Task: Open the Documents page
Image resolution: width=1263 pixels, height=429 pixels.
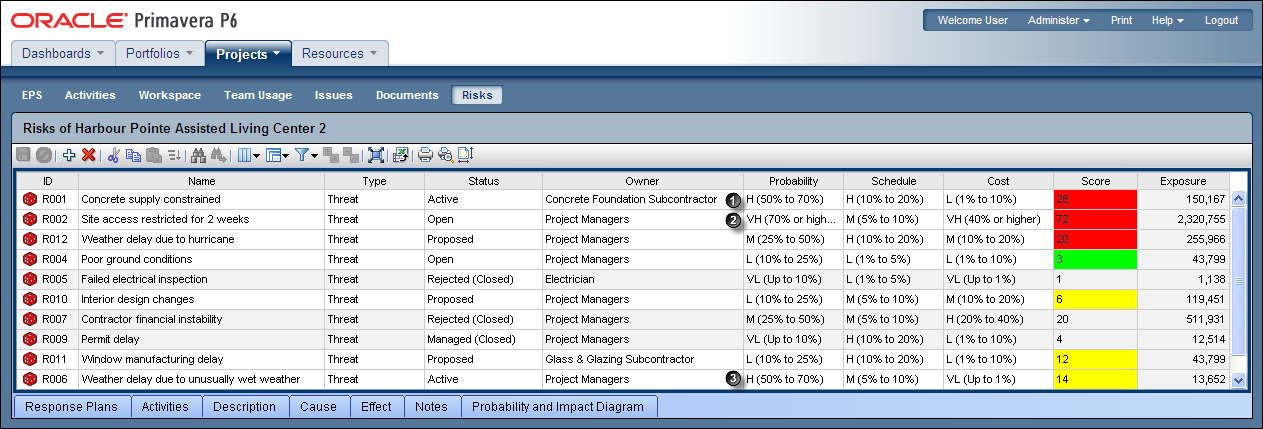Action: pyautogui.click(x=407, y=95)
